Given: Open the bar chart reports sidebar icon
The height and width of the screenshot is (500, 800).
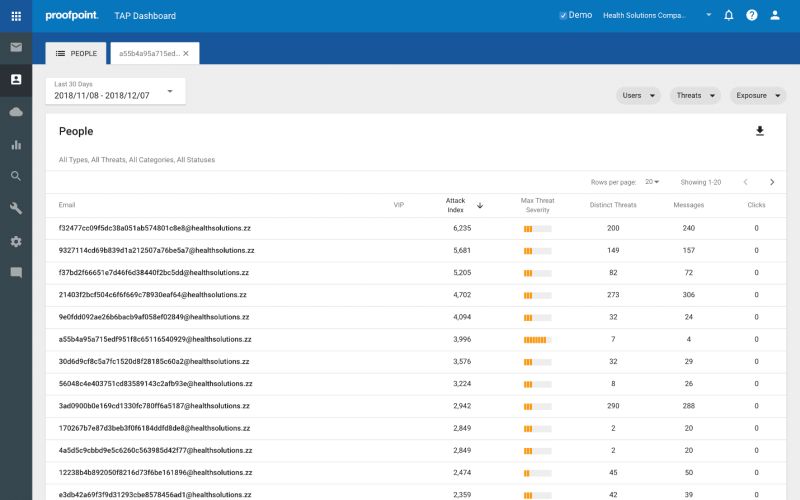Looking at the screenshot, I should tap(16, 144).
